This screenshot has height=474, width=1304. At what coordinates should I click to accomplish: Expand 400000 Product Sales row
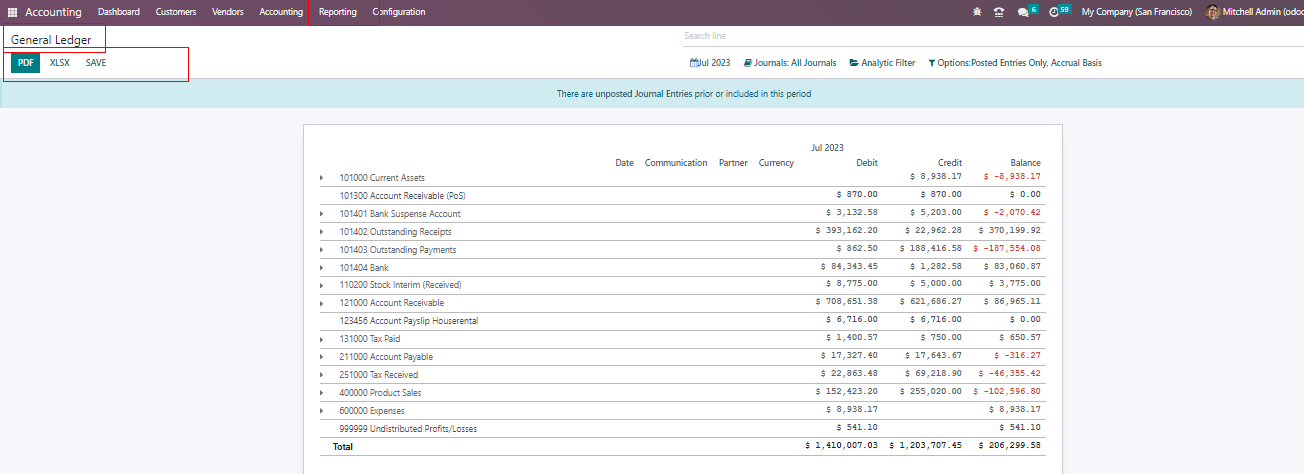[x=322, y=393]
